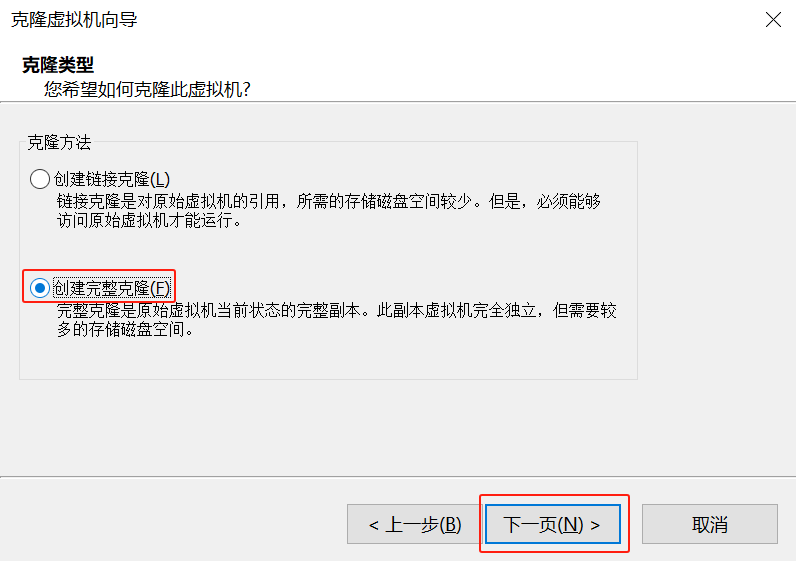Return using the 上一步(B) button
Image resolution: width=796 pixels, height=561 pixels.
click(x=415, y=524)
